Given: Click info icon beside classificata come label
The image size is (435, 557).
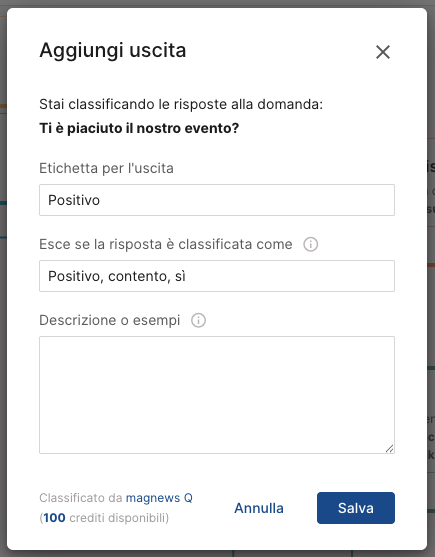Looking at the screenshot, I should tap(310, 244).
